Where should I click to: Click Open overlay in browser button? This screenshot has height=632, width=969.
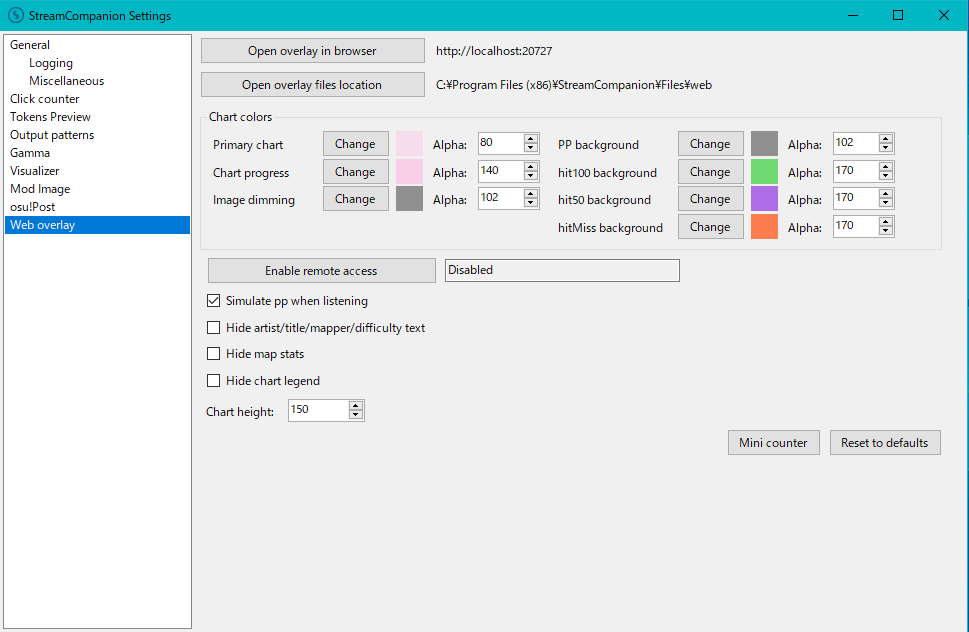tap(313, 51)
